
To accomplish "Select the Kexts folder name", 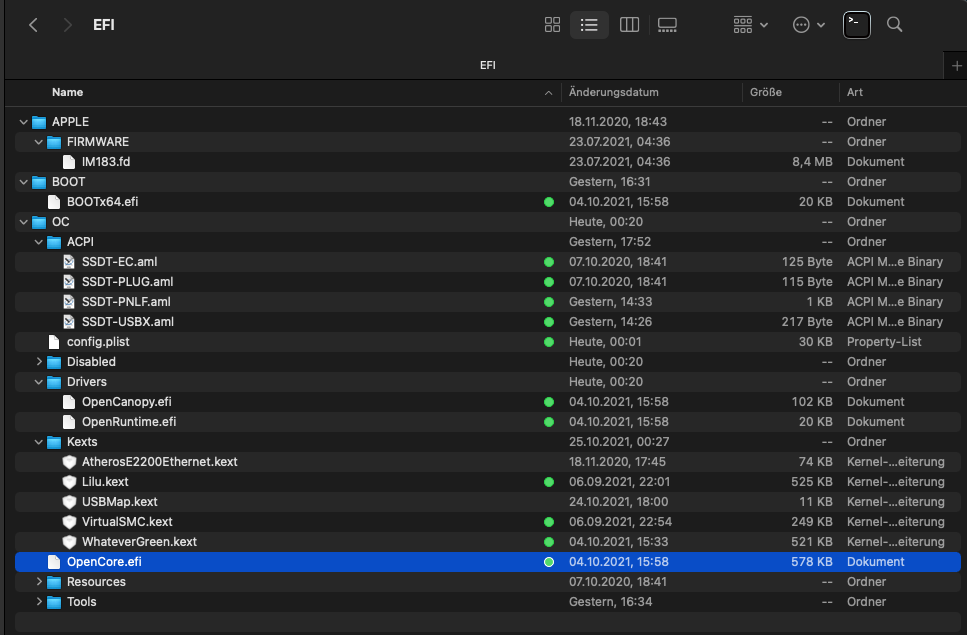I will click(82, 441).
